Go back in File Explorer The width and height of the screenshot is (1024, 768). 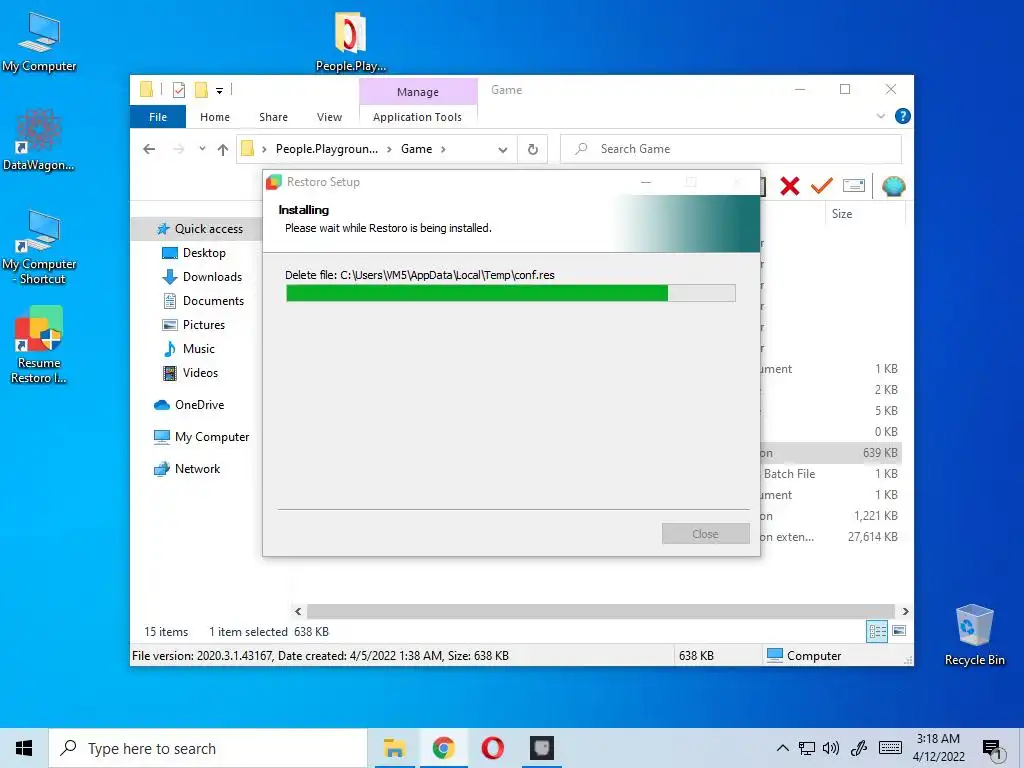(149, 149)
